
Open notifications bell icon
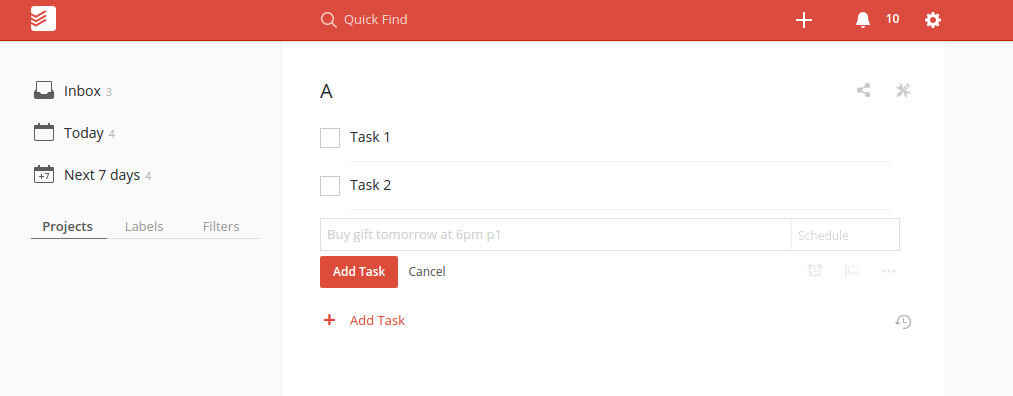tap(862, 20)
